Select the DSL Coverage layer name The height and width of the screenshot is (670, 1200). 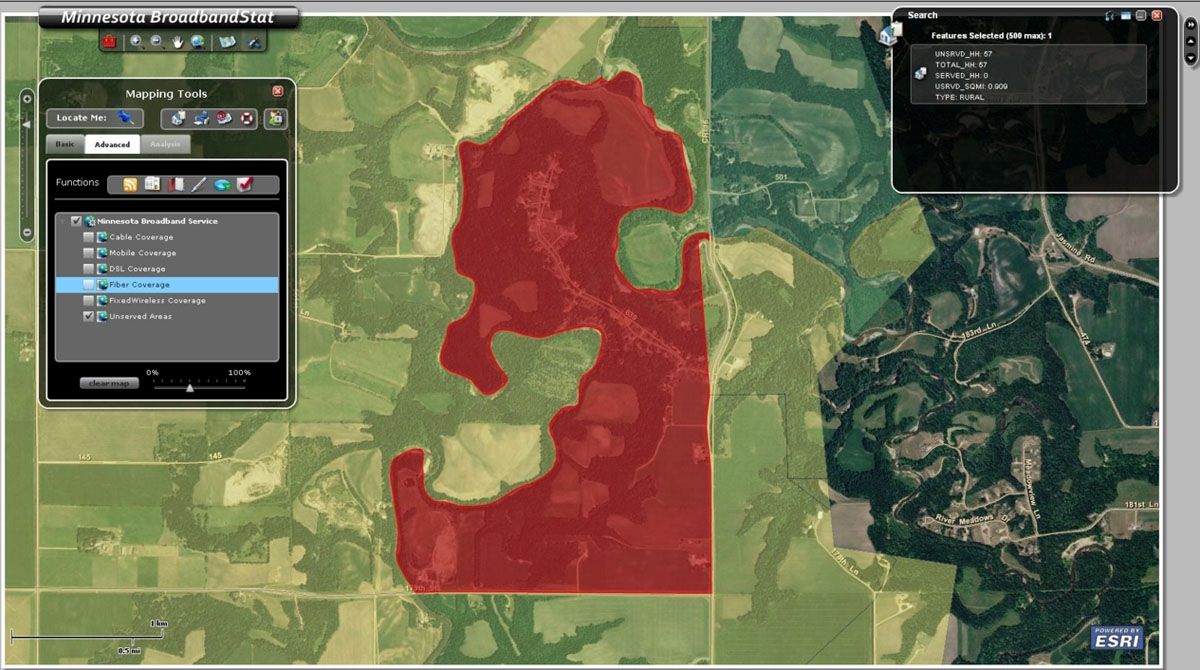[x=137, y=269]
